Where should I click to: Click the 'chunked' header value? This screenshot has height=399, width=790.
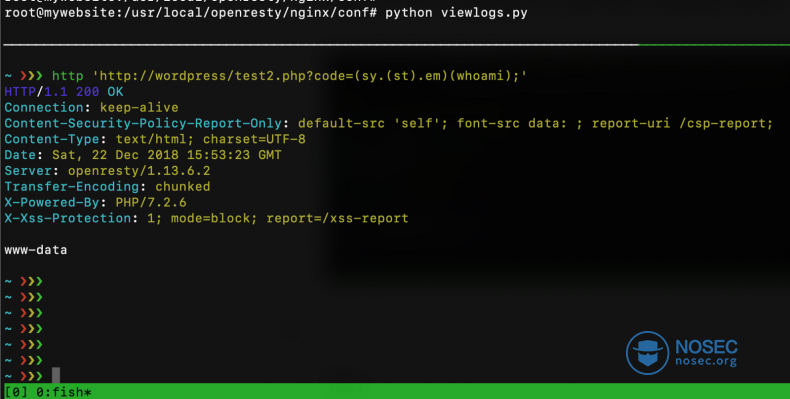(183, 187)
